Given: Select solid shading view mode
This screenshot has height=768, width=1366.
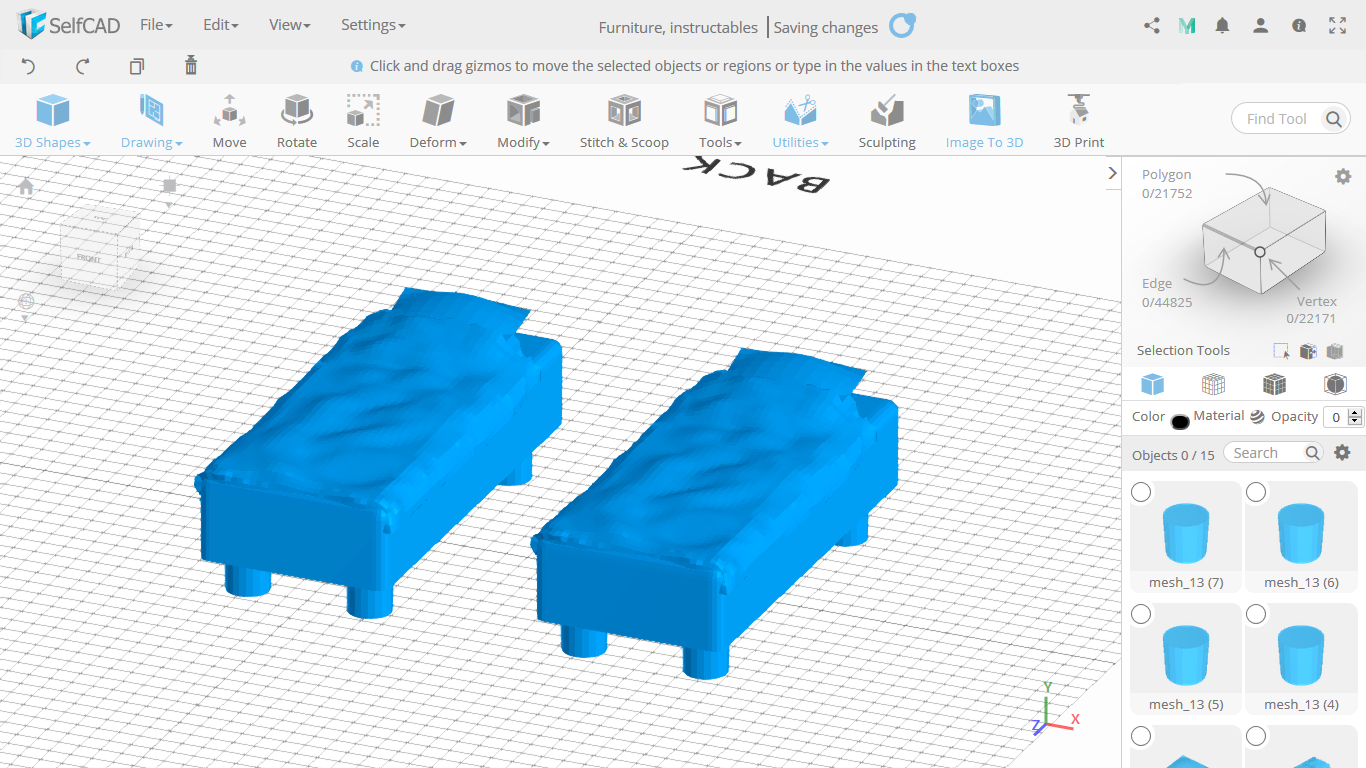Looking at the screenshot, I should point(1153,384).
